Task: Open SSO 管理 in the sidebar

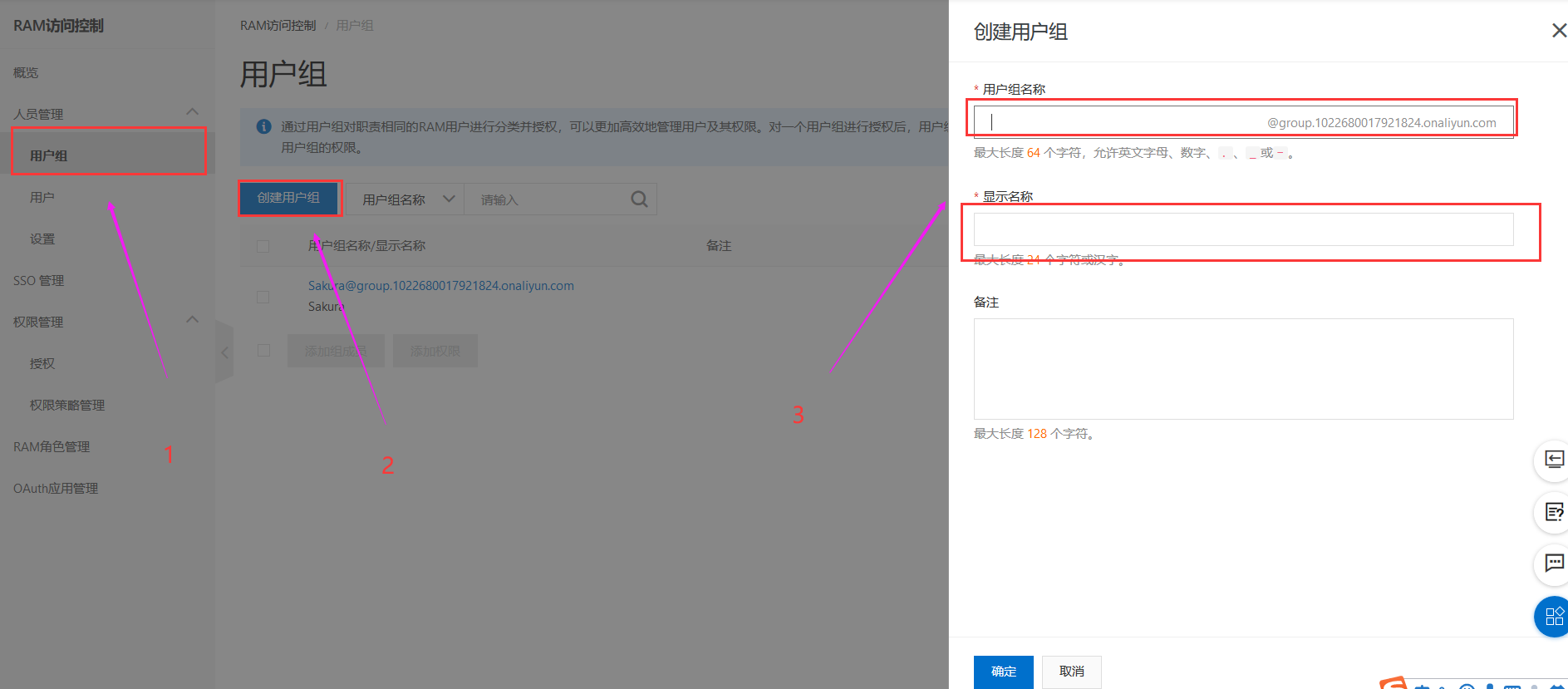Action: [x=38, y=280]
